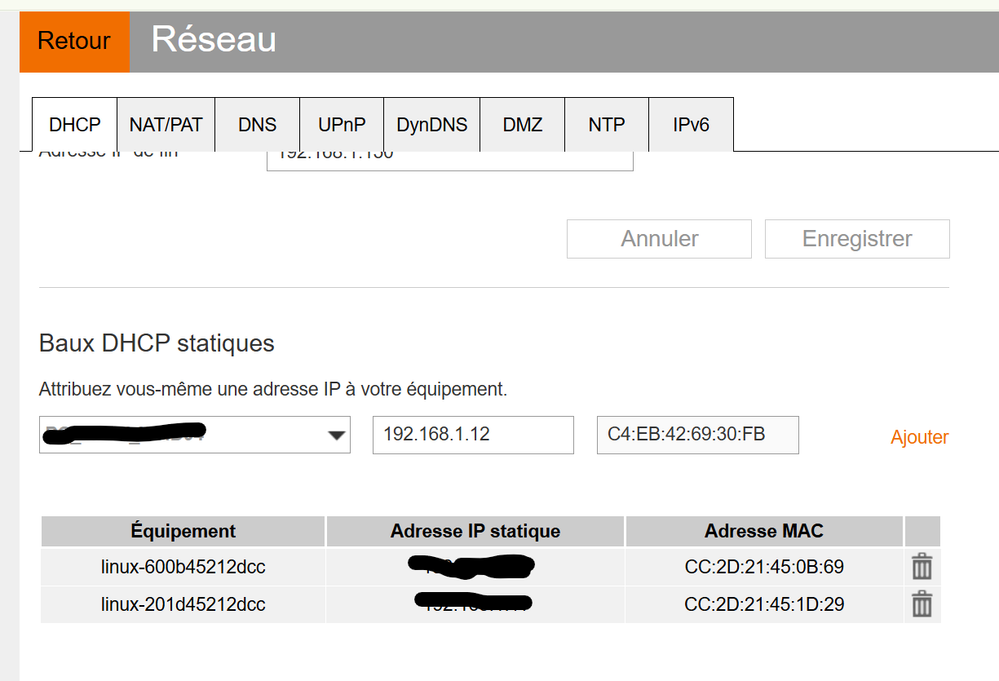Switch to the NTP tab
Image resolution: width=999 pixels, height=681 pixels.
point(607,125)
